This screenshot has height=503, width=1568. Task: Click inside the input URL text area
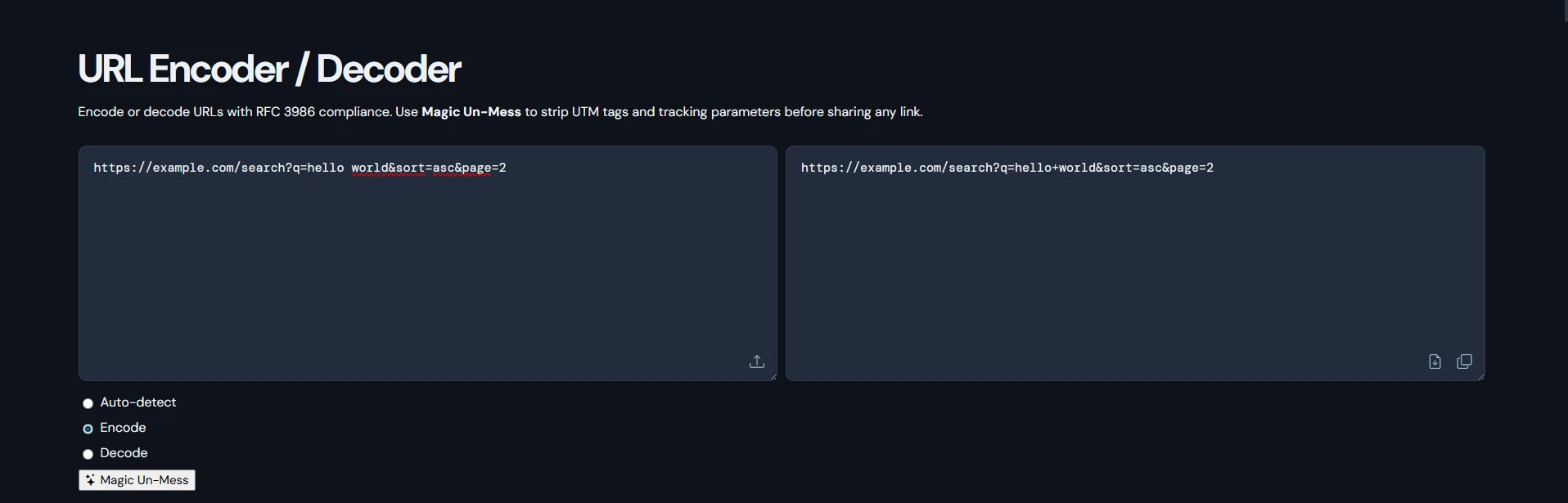427,263
